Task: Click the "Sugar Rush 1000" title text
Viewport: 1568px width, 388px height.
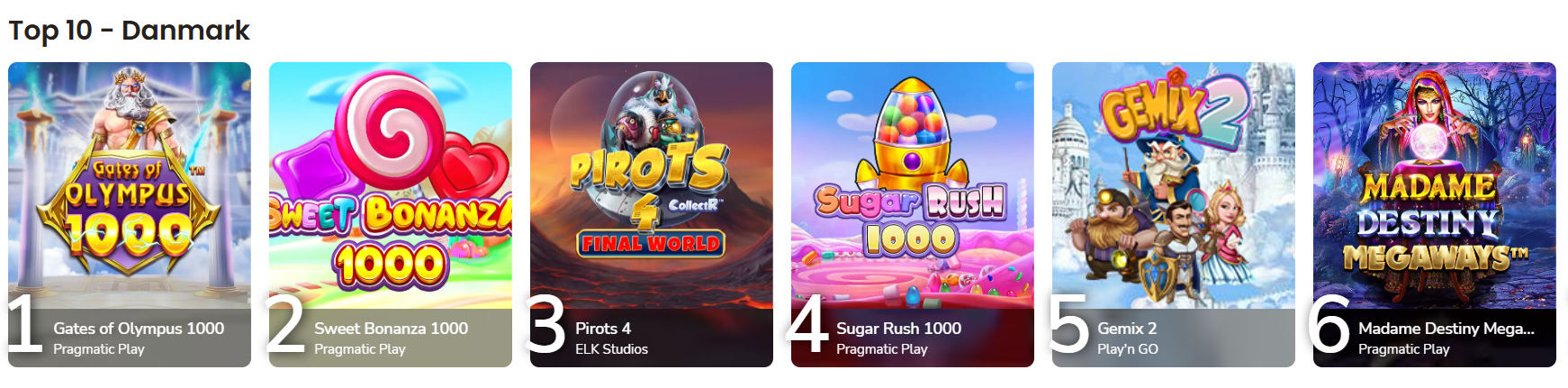Action: (898, 329)
